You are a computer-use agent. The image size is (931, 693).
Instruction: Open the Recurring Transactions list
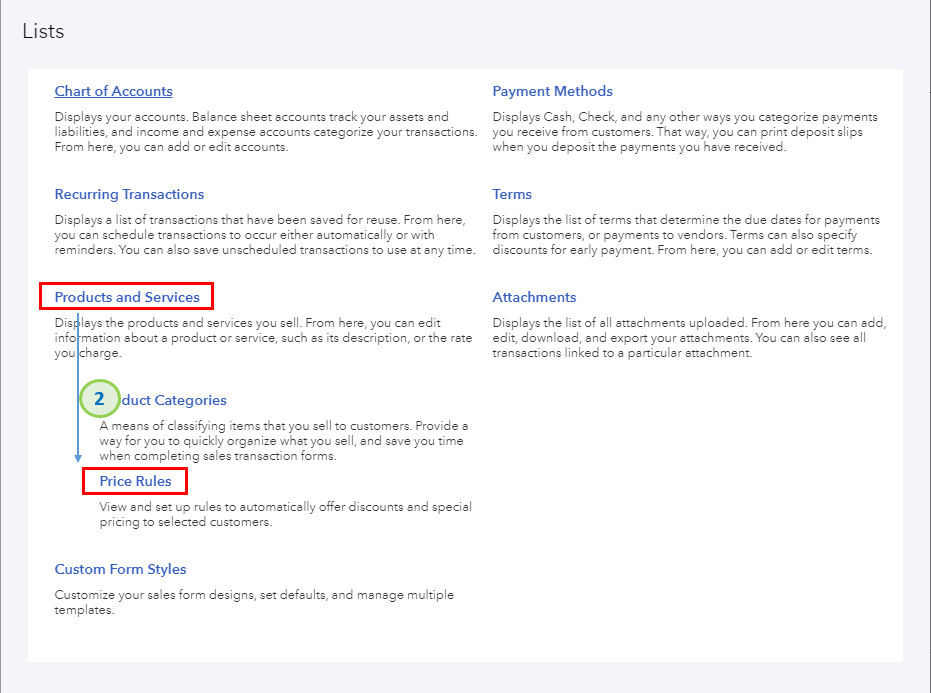(x=129, y=194)
